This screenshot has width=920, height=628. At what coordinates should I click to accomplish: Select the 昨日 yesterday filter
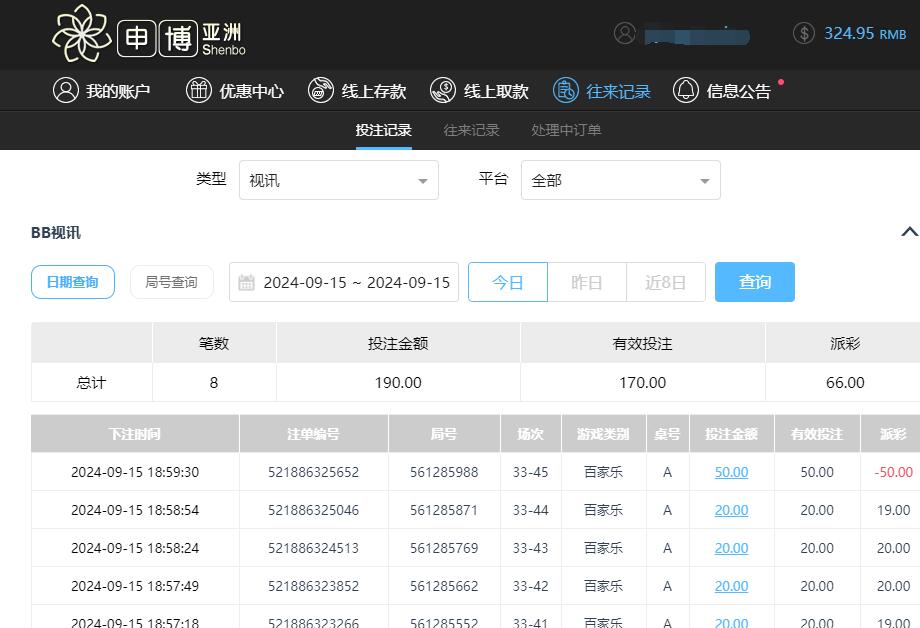point(586,282)
